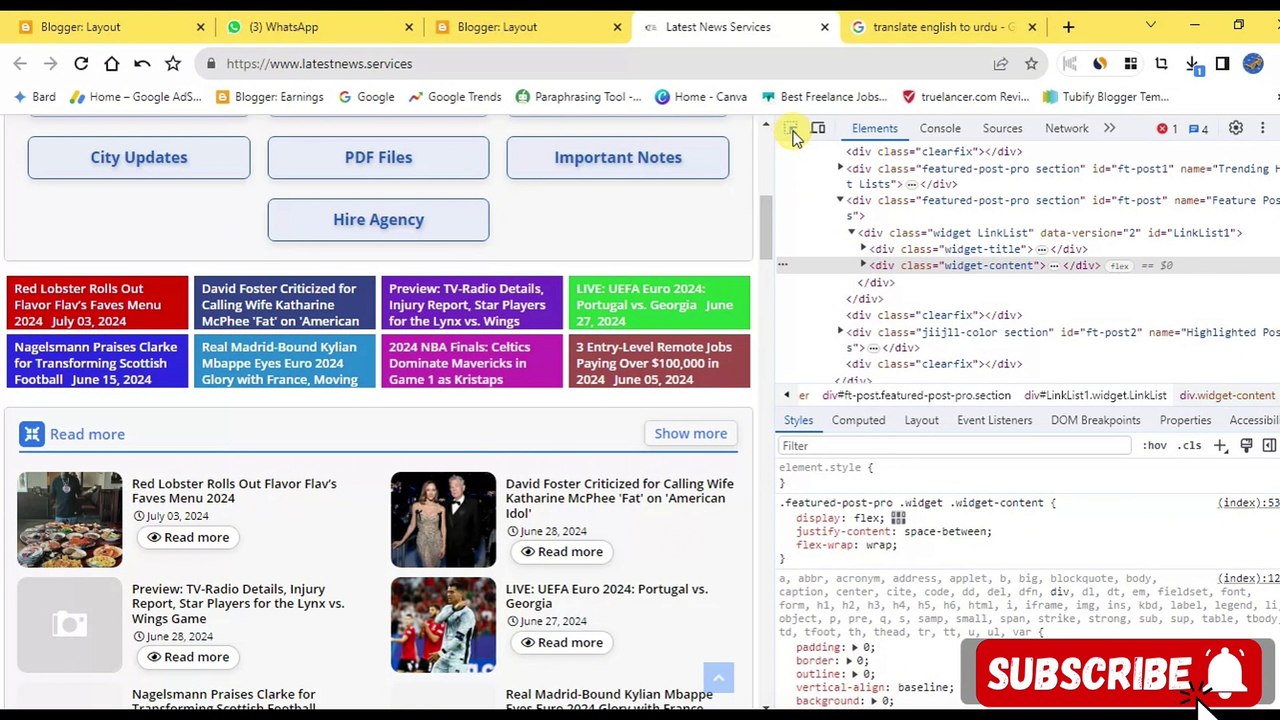Click the flex badge on widget-content
Image resolution: width=1280 pixels, height=720 pixels.
click(x=1119, y=266)
